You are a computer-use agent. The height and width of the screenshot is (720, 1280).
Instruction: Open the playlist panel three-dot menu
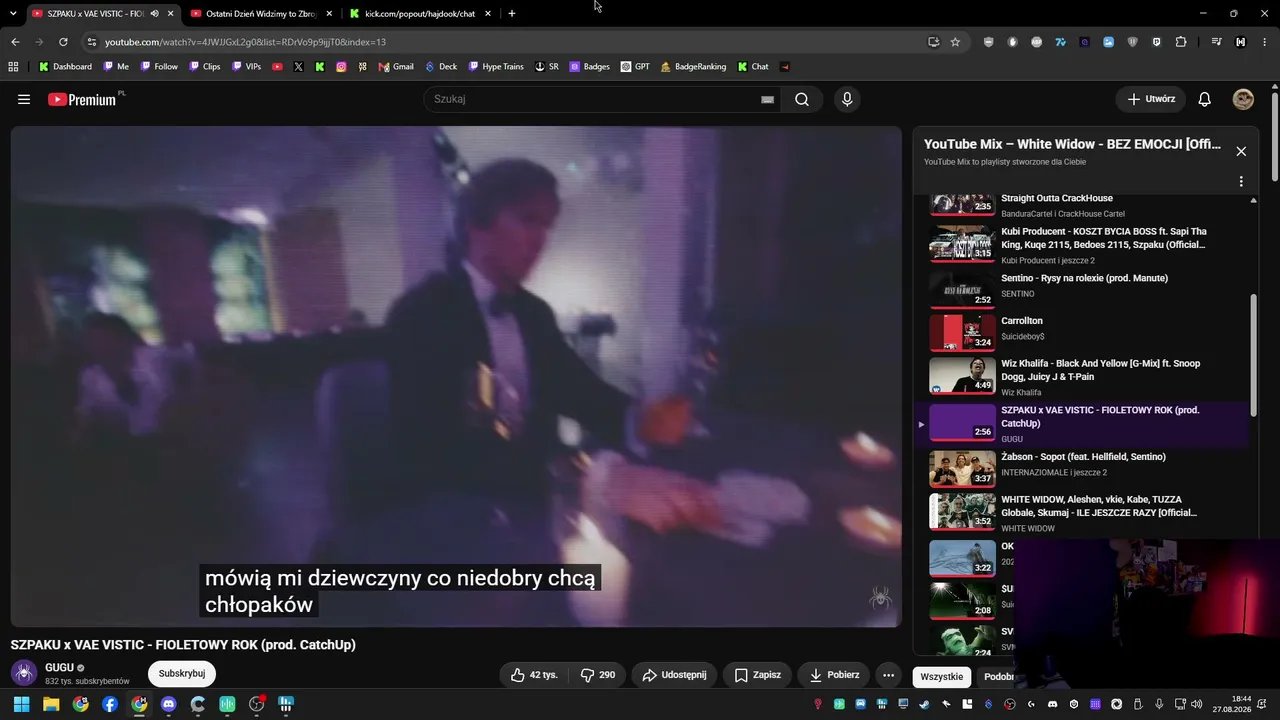coord(1241,182)
